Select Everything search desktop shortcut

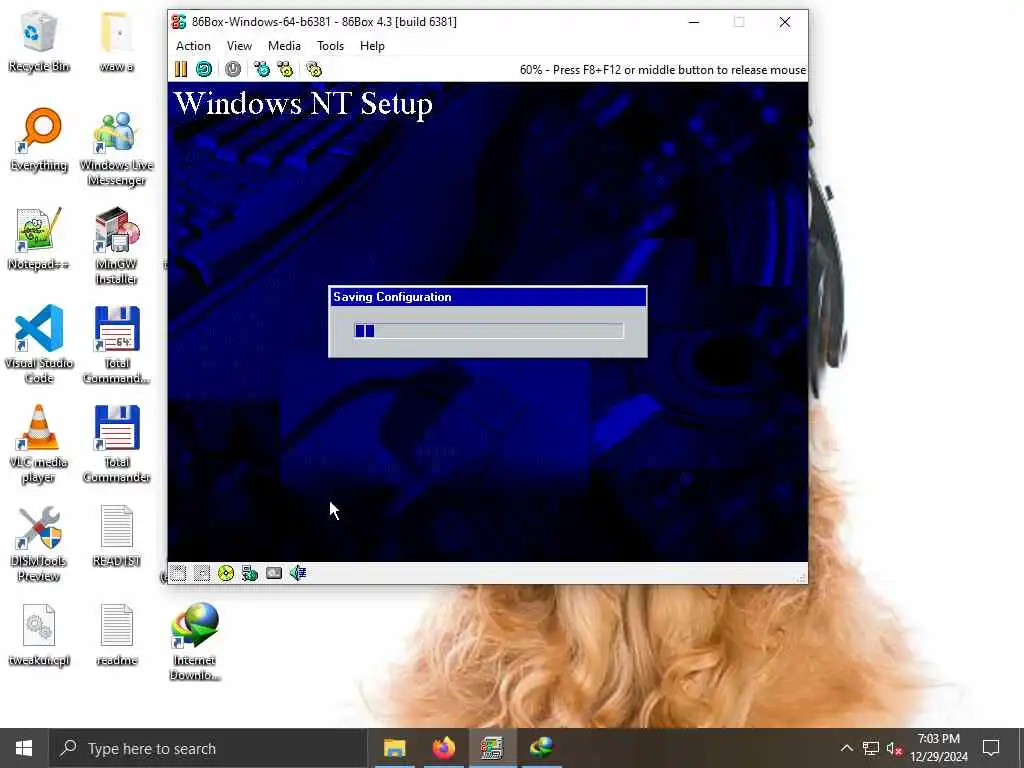tap(39, 140)
